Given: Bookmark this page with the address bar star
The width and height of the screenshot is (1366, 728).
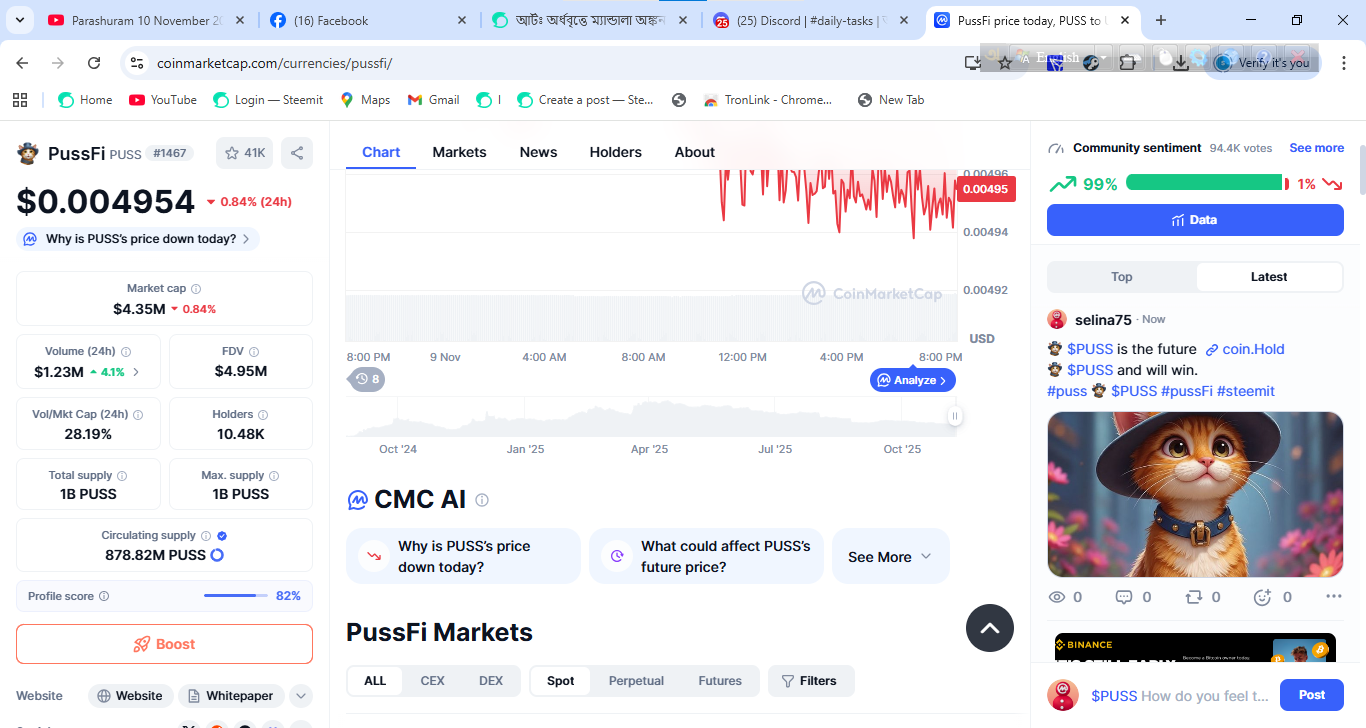Looking at the screenshot, I should point(1006,63).
